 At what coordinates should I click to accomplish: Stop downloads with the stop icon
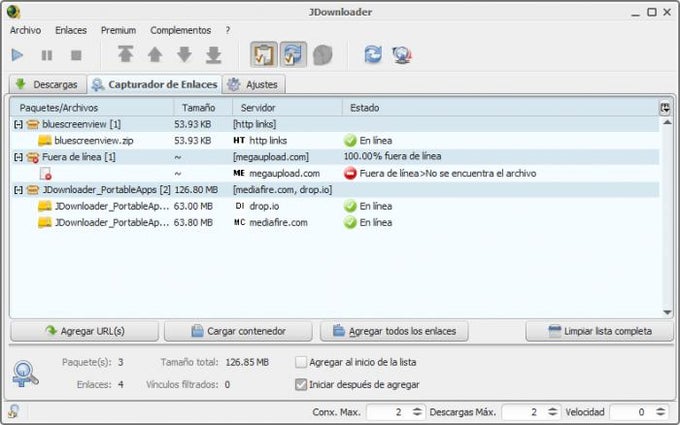click(x=76, y=55)
